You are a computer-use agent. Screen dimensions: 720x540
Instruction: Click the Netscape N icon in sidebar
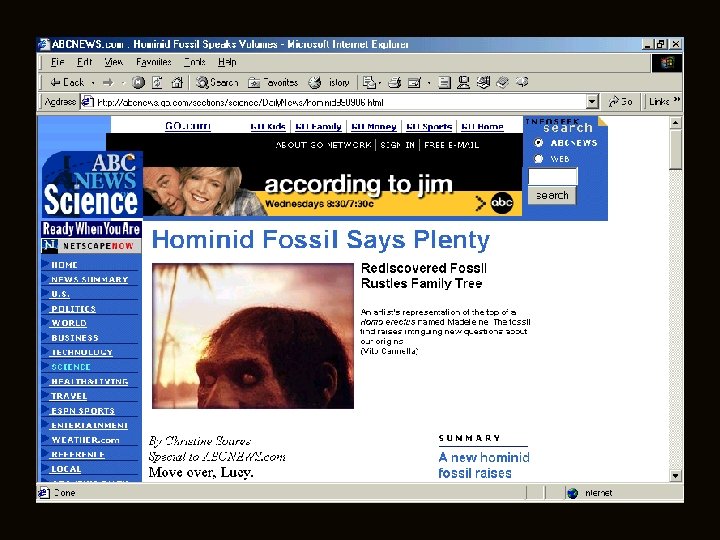tap(49, 246)
